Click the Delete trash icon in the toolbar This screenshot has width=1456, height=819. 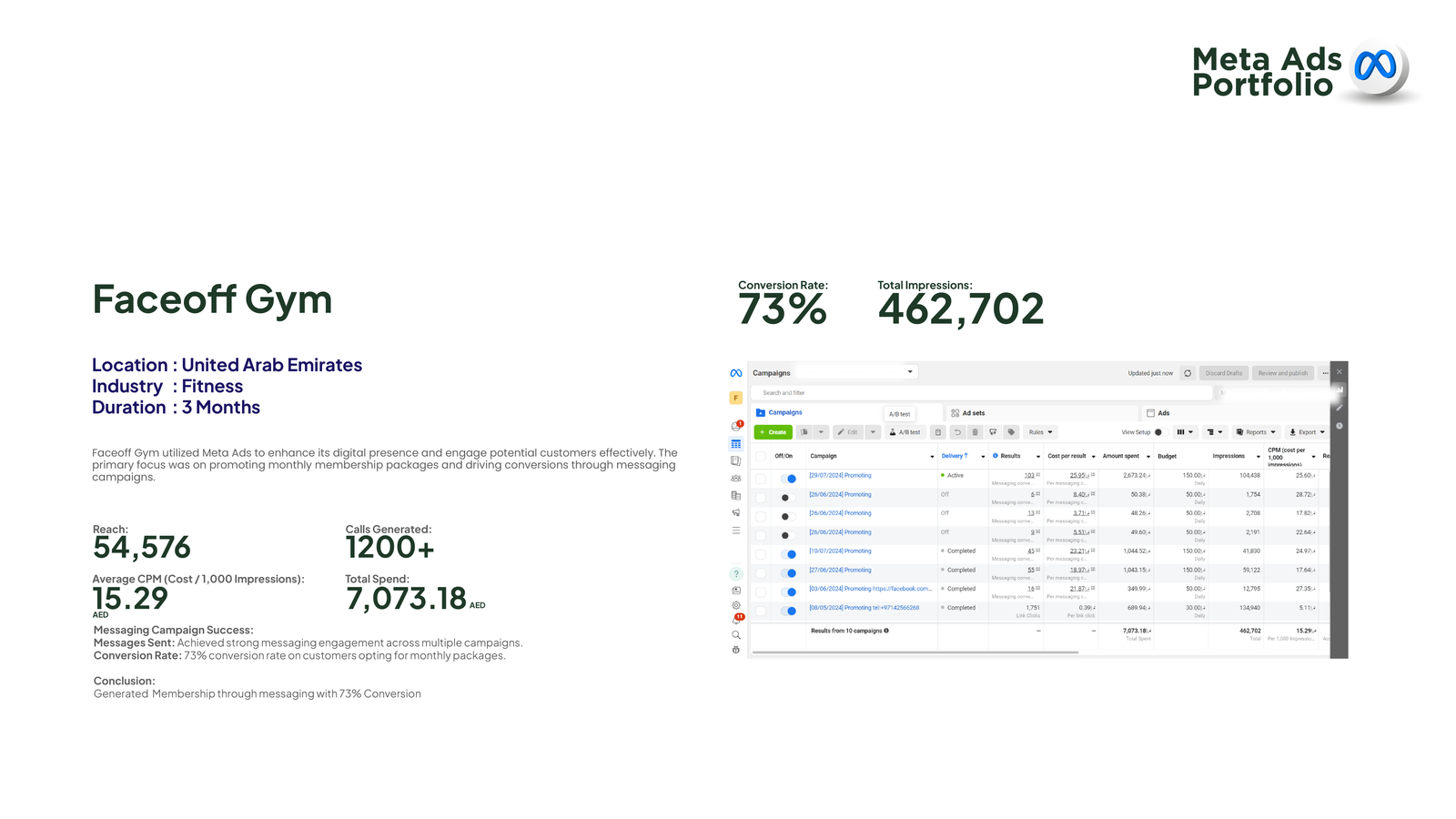tap(976, 432)
